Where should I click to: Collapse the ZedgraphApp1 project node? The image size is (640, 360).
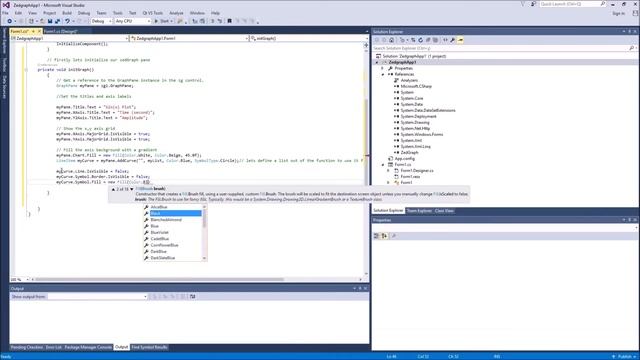377,62
